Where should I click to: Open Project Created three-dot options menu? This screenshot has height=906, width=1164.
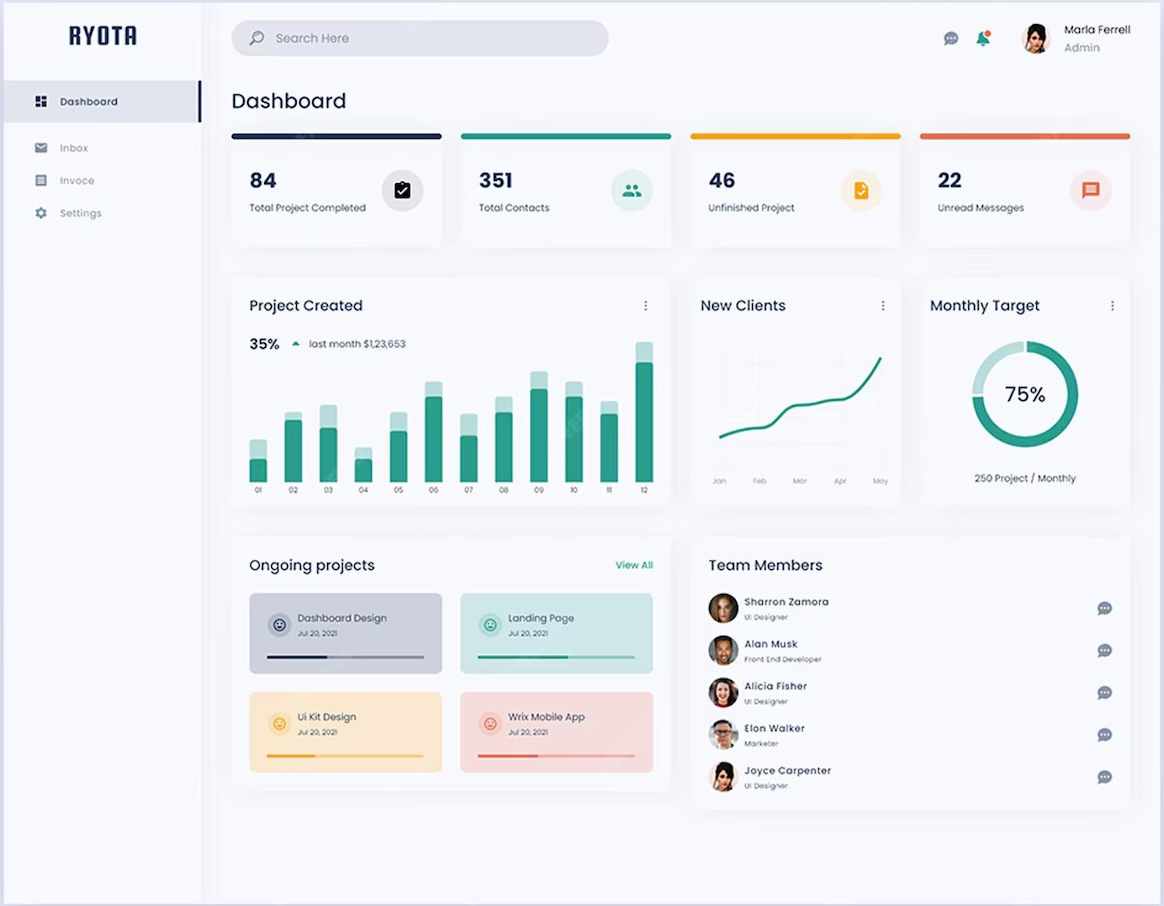[645, 306]
